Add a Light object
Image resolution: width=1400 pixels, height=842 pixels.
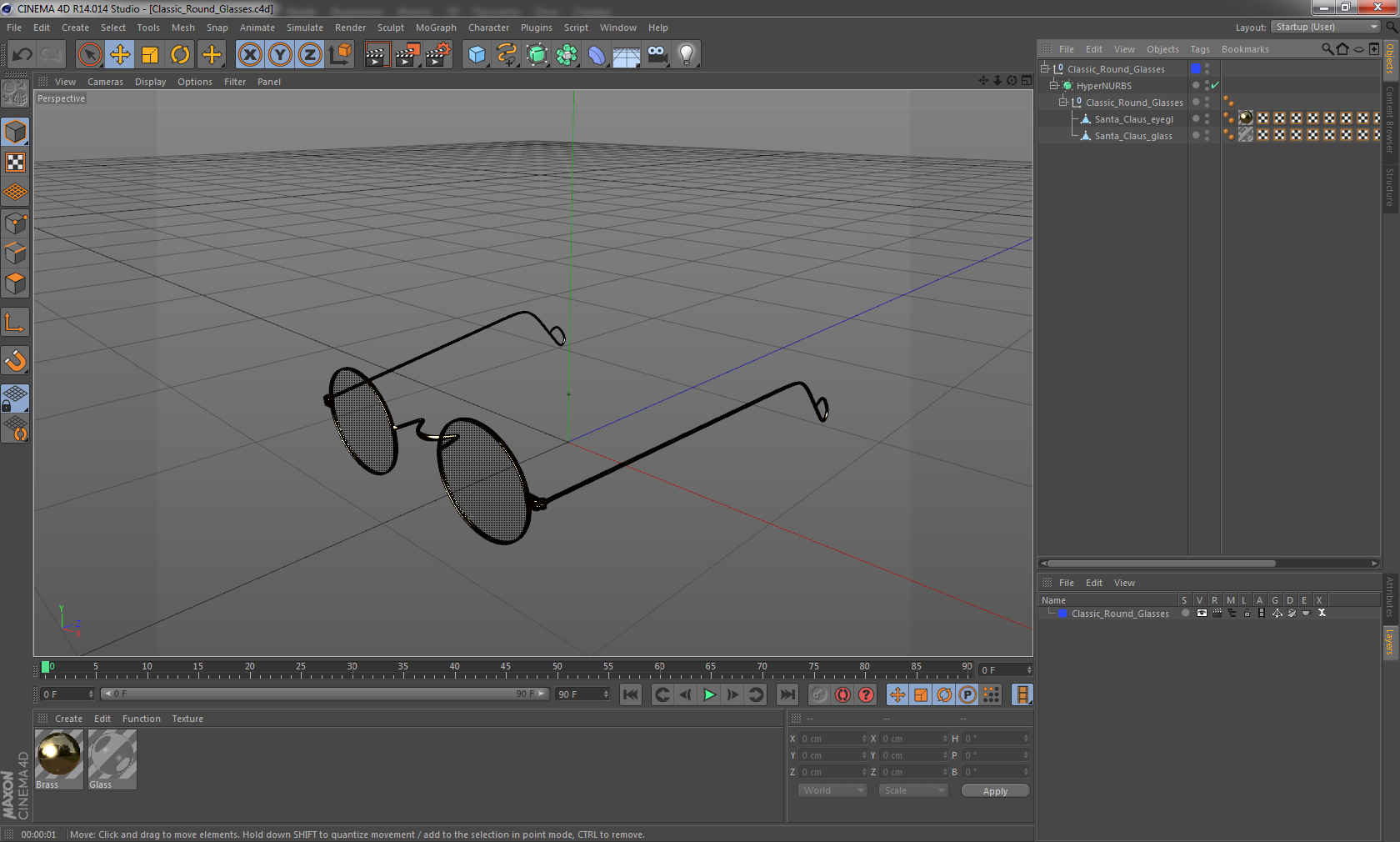click(687, 55)
